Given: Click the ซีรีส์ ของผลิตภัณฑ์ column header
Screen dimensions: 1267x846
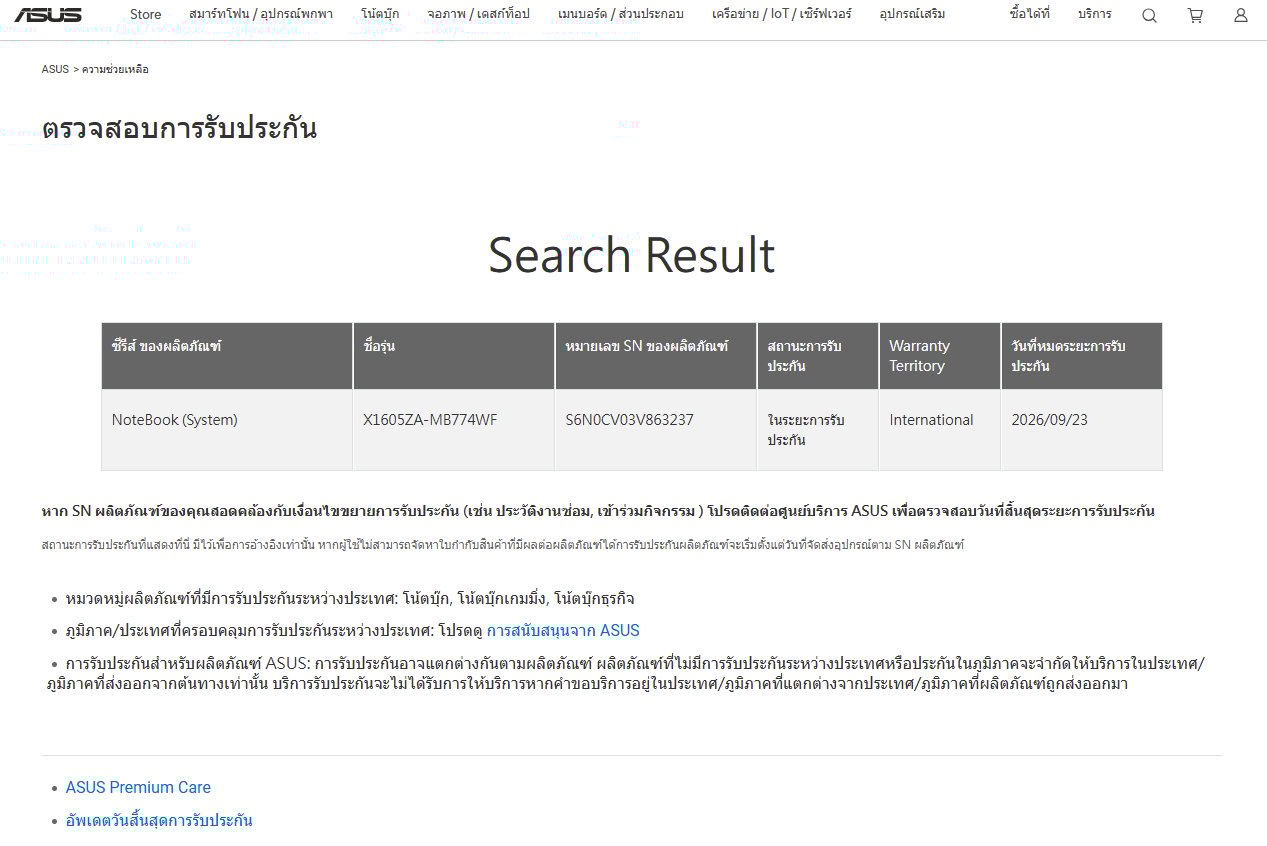Looking at the screenshot, I should click(227, 356).
